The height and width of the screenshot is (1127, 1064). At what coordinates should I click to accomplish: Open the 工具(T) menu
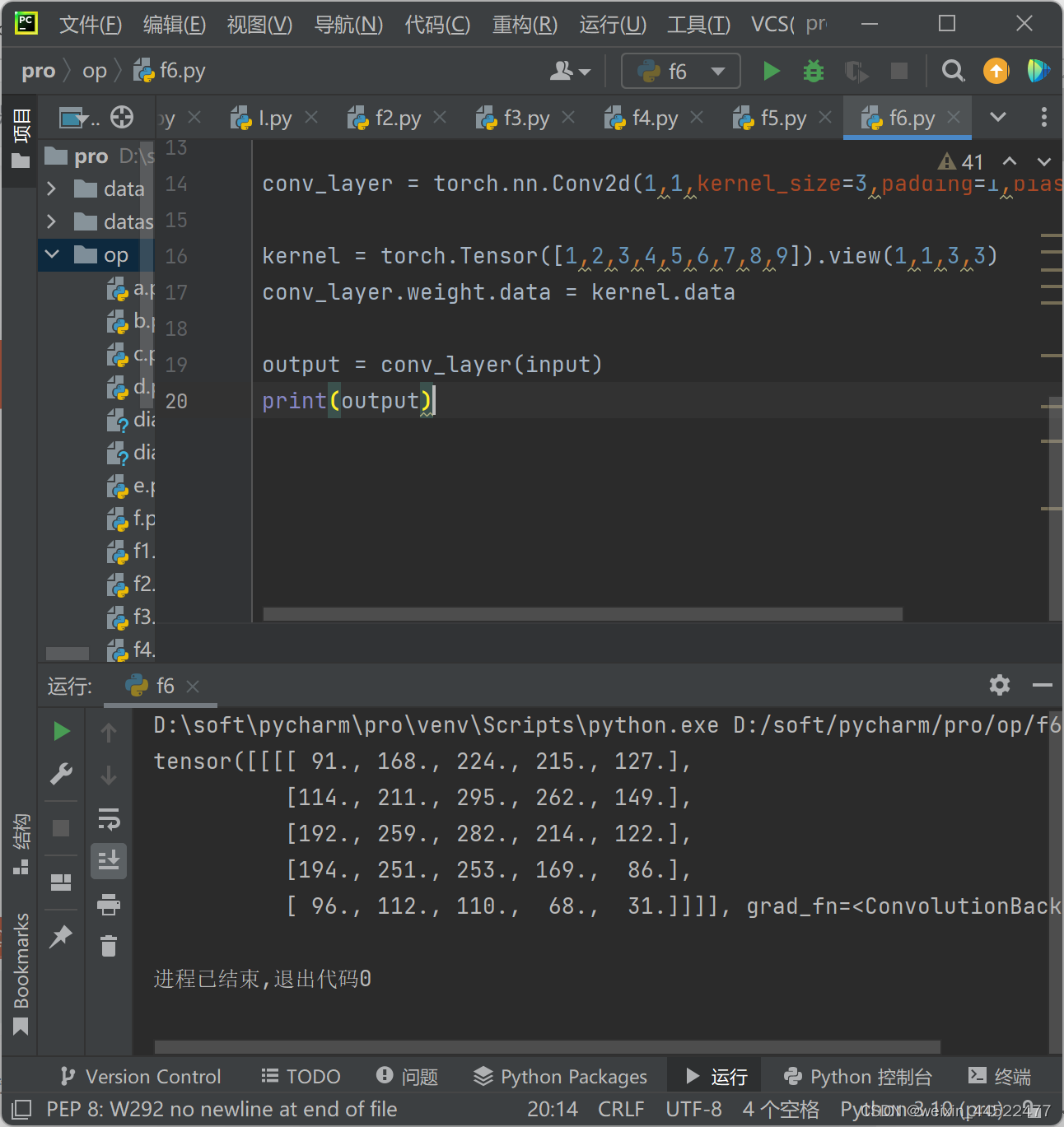click(x=698, y=25)
